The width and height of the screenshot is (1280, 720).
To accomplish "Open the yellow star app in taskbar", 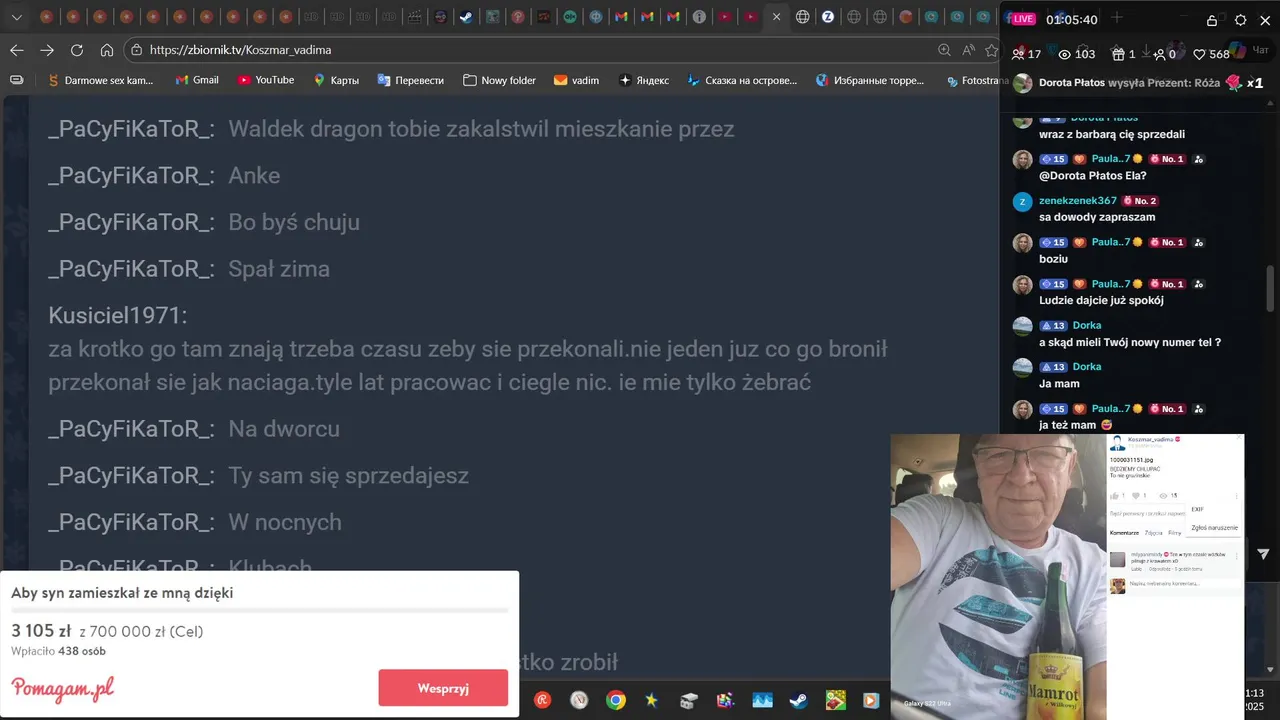I will [x=652, y=700].
